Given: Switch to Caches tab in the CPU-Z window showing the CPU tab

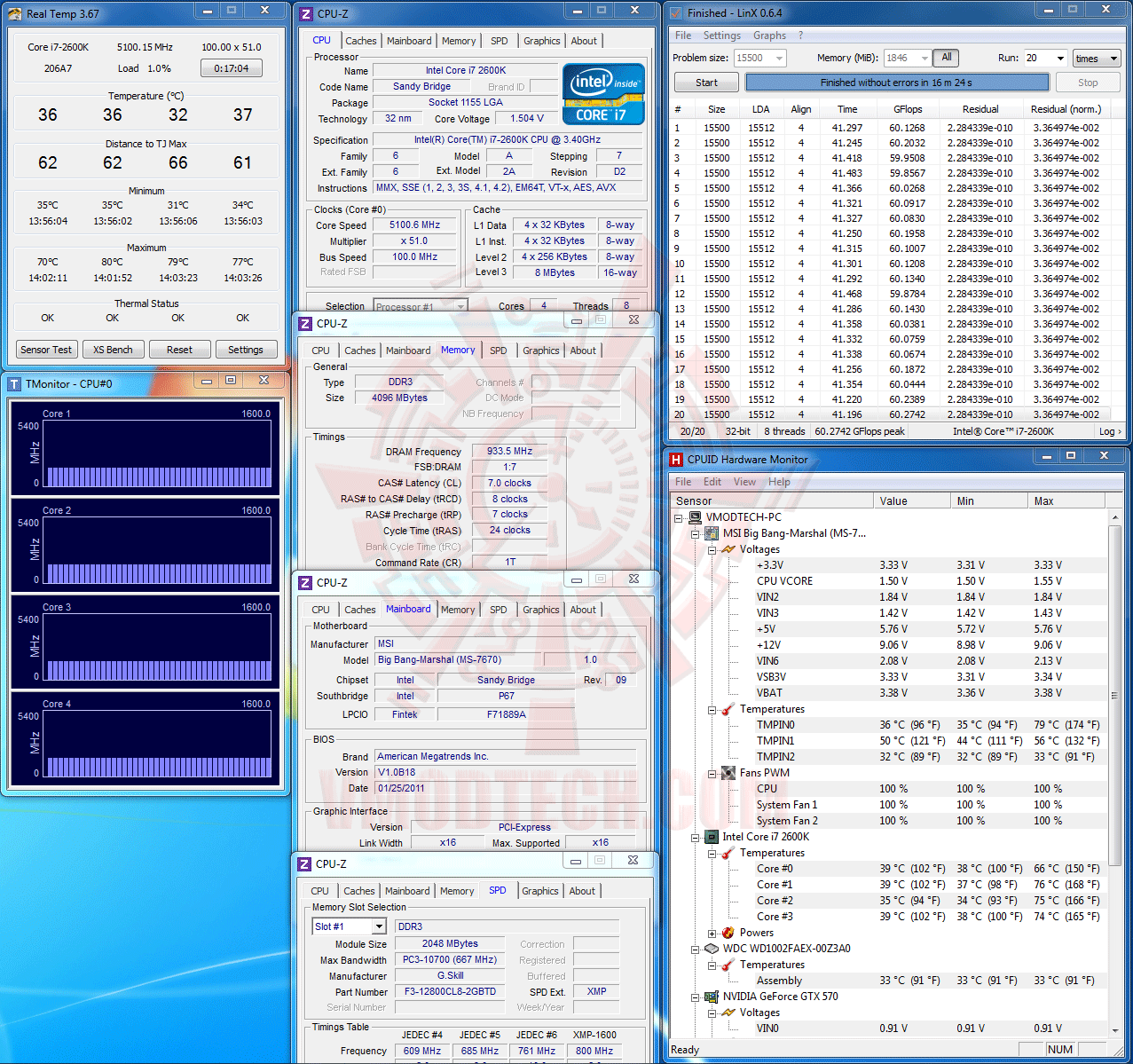Looking at the screenshot, I should tap(361, 41).
